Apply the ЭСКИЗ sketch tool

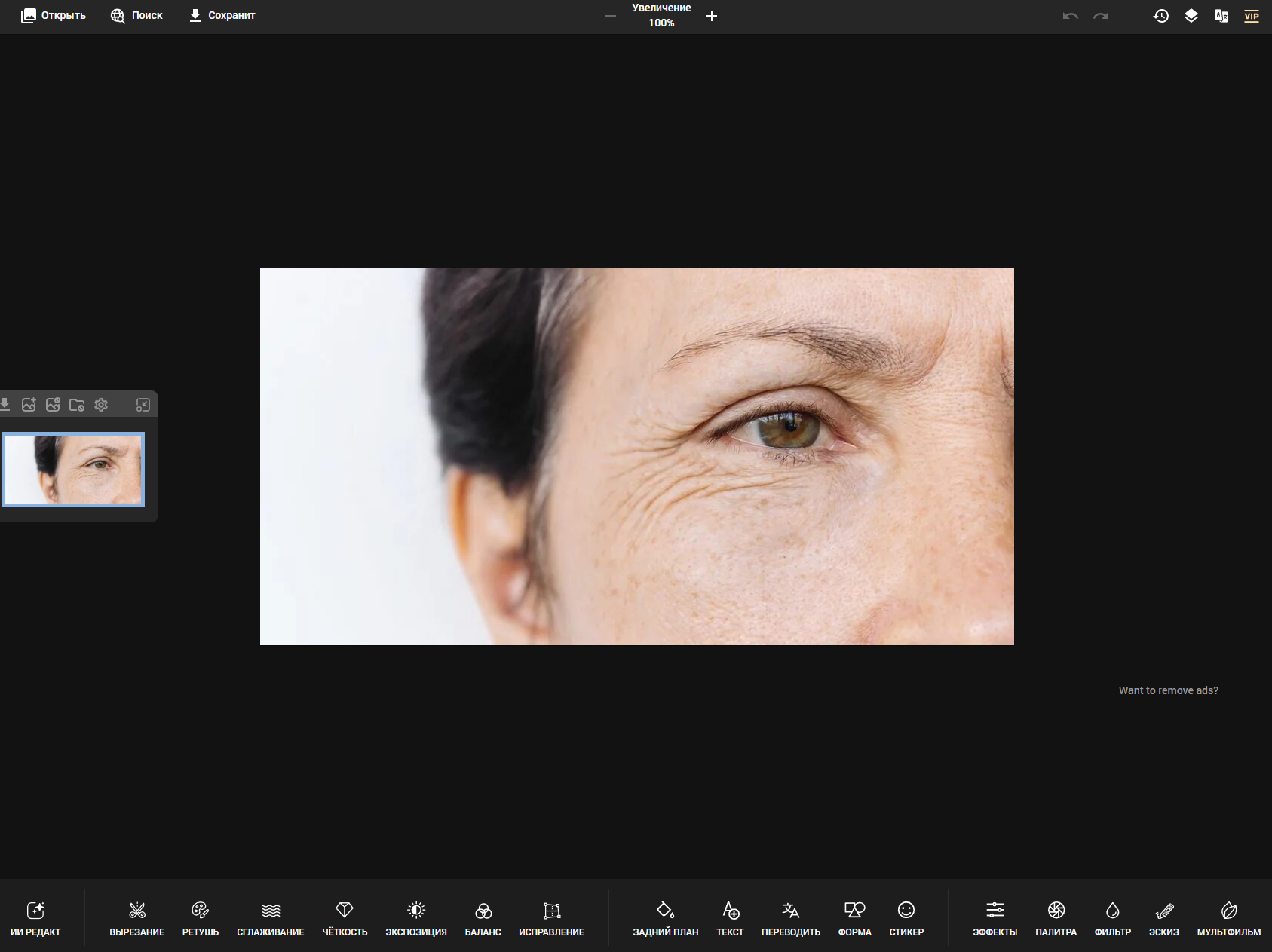tap(1164, 919)
